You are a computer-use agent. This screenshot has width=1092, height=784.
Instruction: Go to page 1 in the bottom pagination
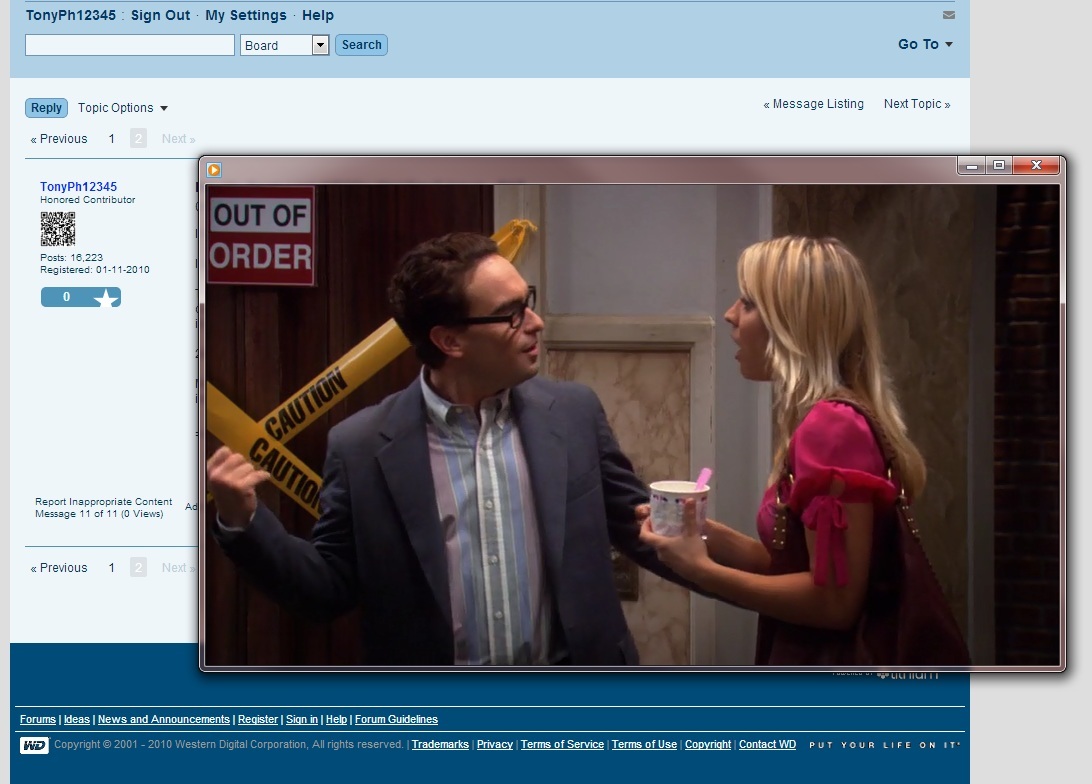111,567
